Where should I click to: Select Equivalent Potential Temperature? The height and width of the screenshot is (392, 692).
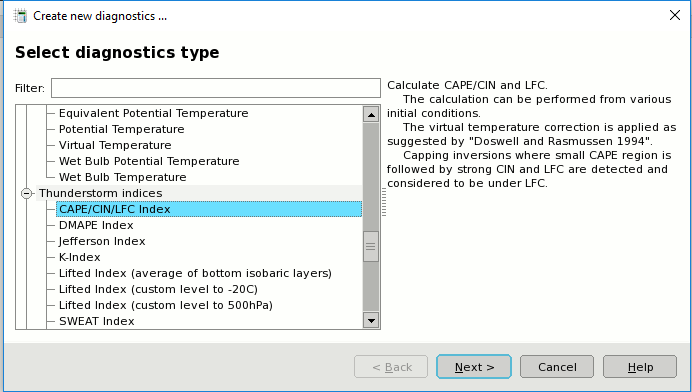154,113
